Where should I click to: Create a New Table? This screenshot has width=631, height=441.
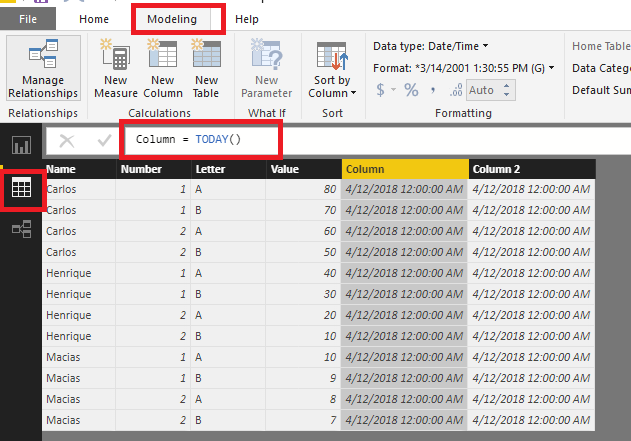click(x=206, y=68)
